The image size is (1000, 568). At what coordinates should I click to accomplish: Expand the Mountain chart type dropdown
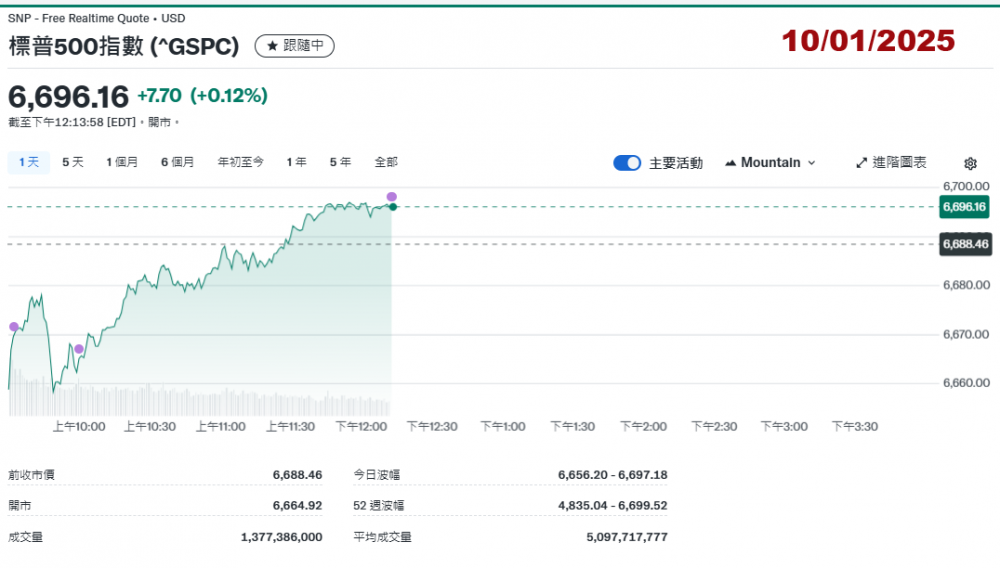(770, 163)
